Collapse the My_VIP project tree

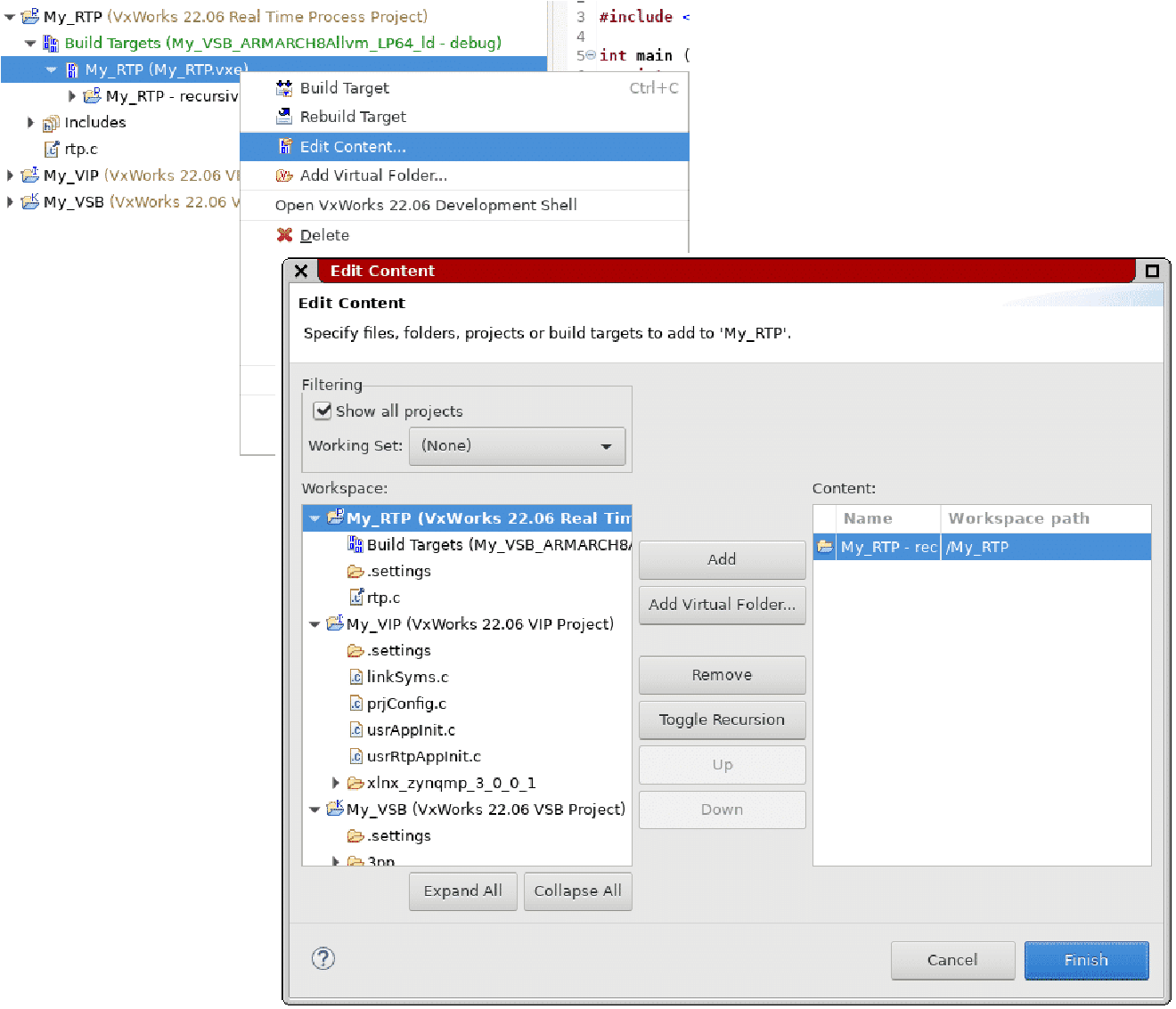[314, 623]
